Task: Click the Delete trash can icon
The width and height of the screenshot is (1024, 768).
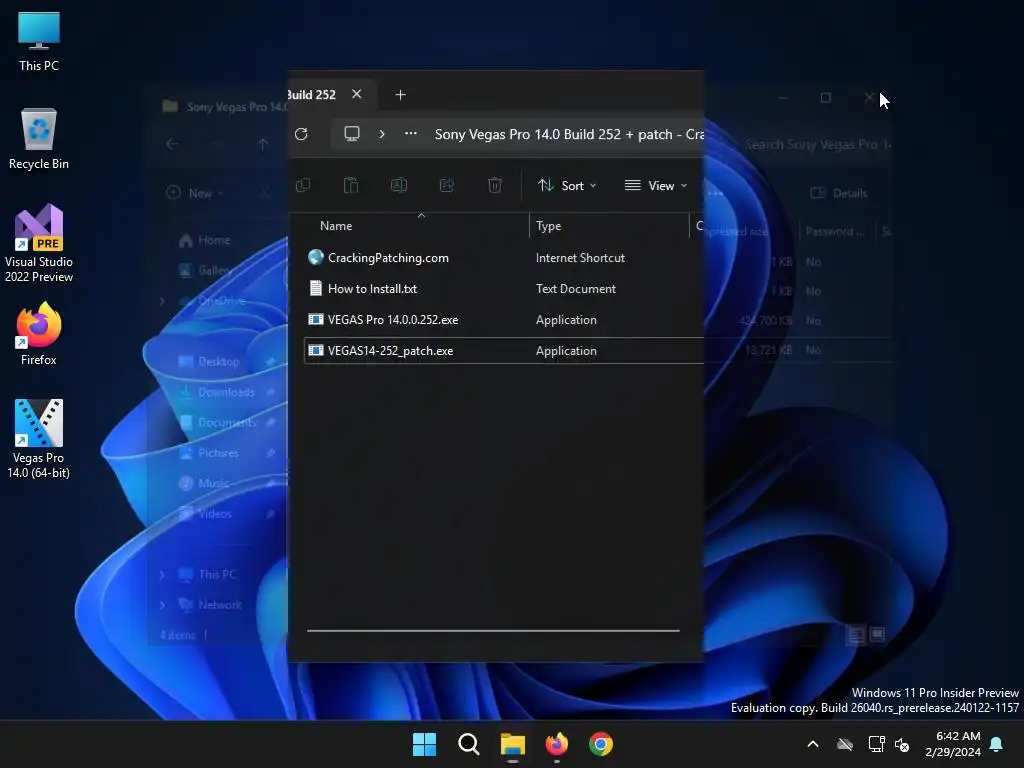Action: coord(495,185)
